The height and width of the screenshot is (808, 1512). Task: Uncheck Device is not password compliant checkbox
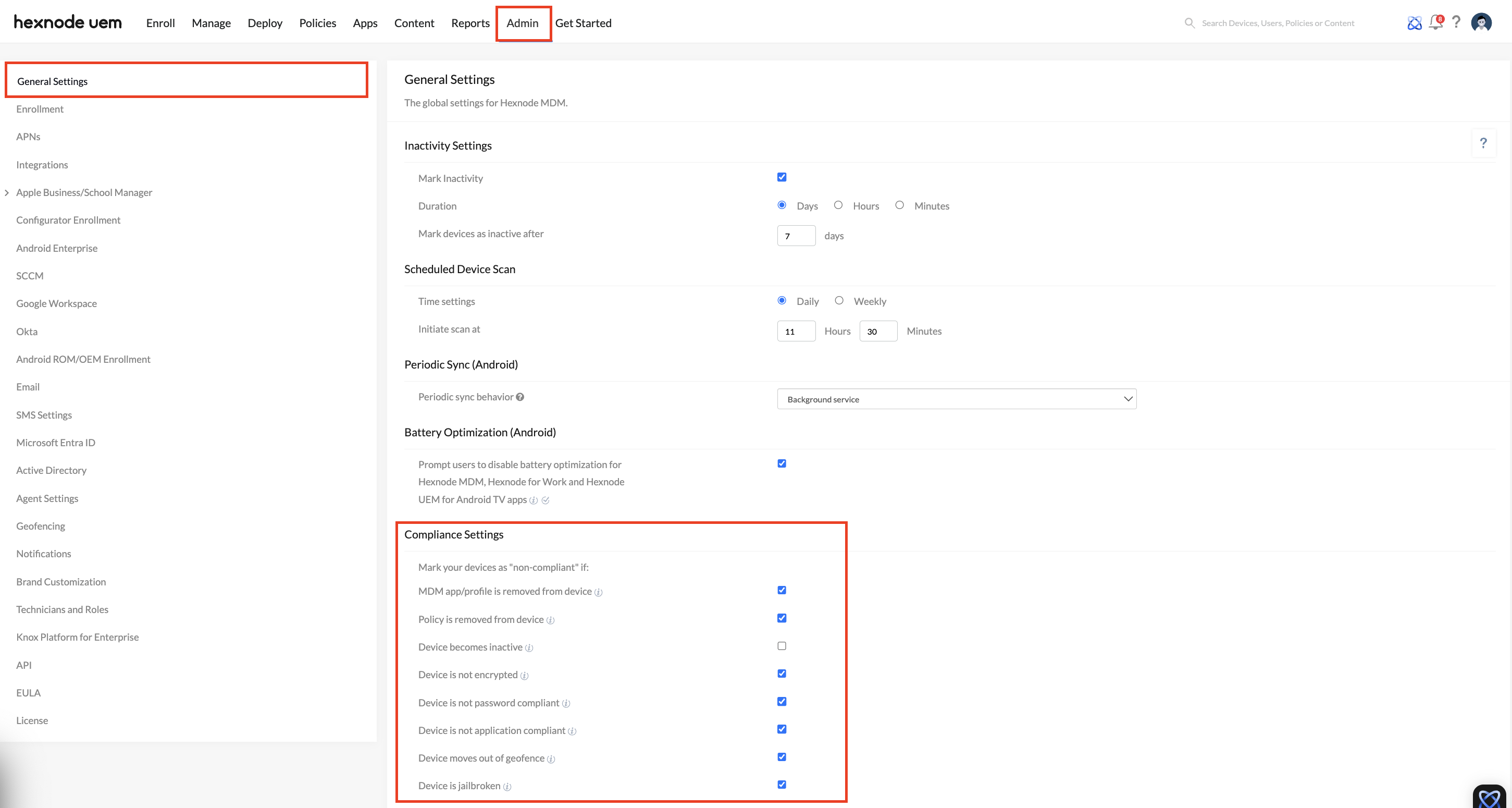pyautogui.click(x=782, y=702)
